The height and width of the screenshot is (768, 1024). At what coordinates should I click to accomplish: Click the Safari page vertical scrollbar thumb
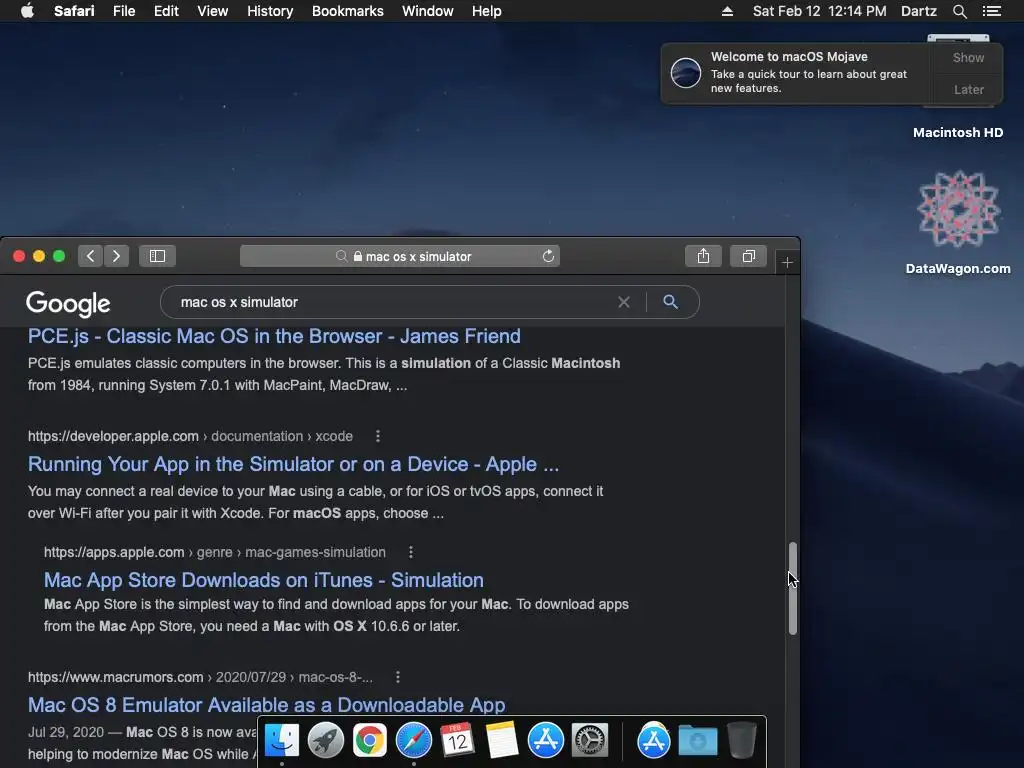793,588
